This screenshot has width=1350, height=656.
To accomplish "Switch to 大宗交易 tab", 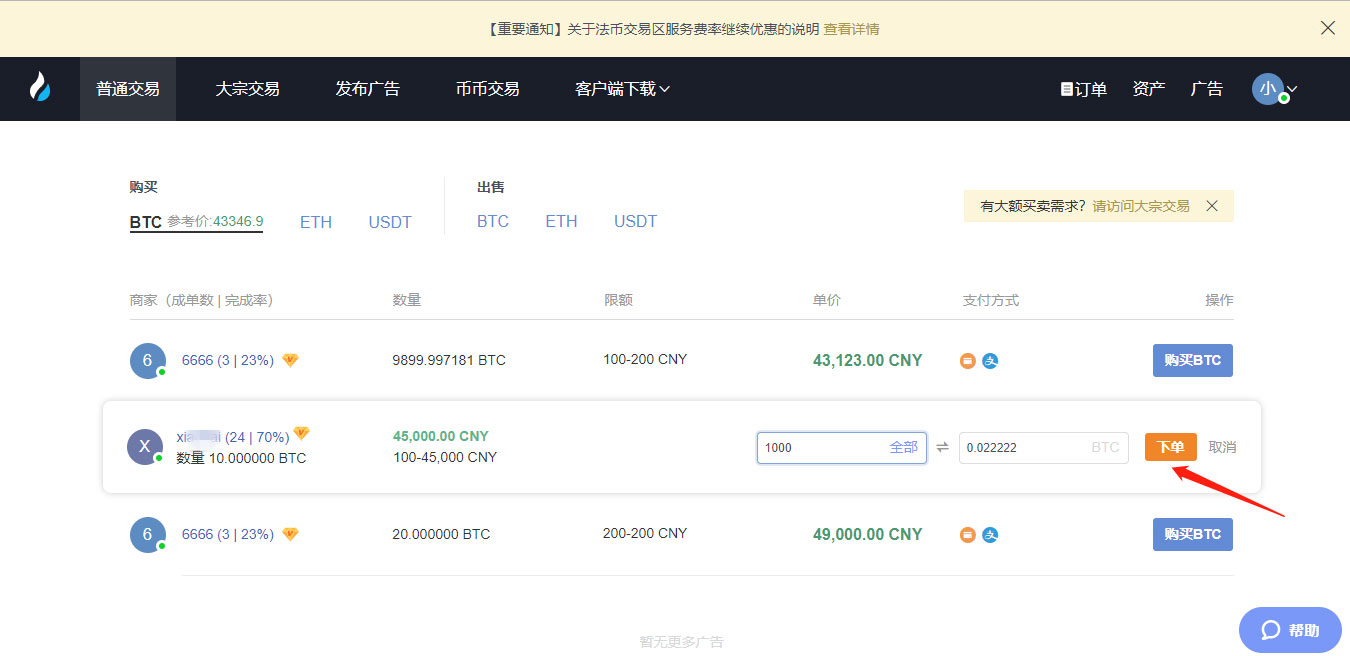I will point(247,89).
